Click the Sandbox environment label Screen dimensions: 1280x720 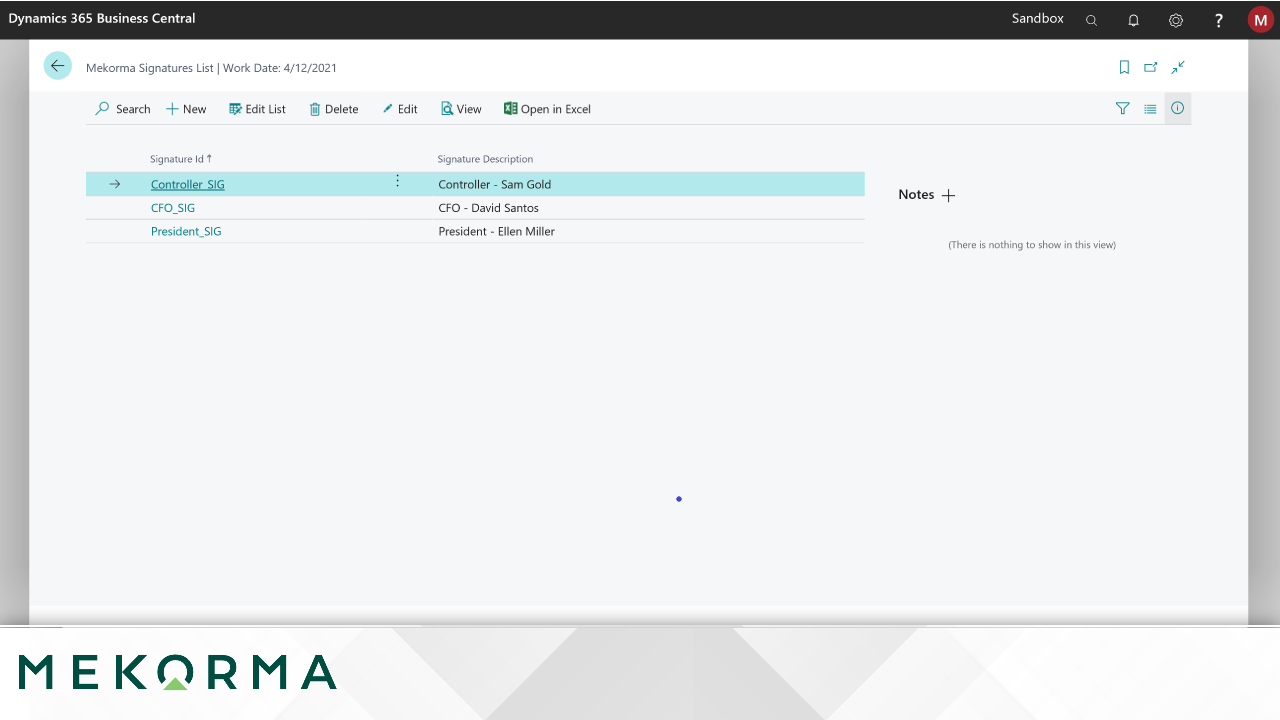[x=1037, y=19]
